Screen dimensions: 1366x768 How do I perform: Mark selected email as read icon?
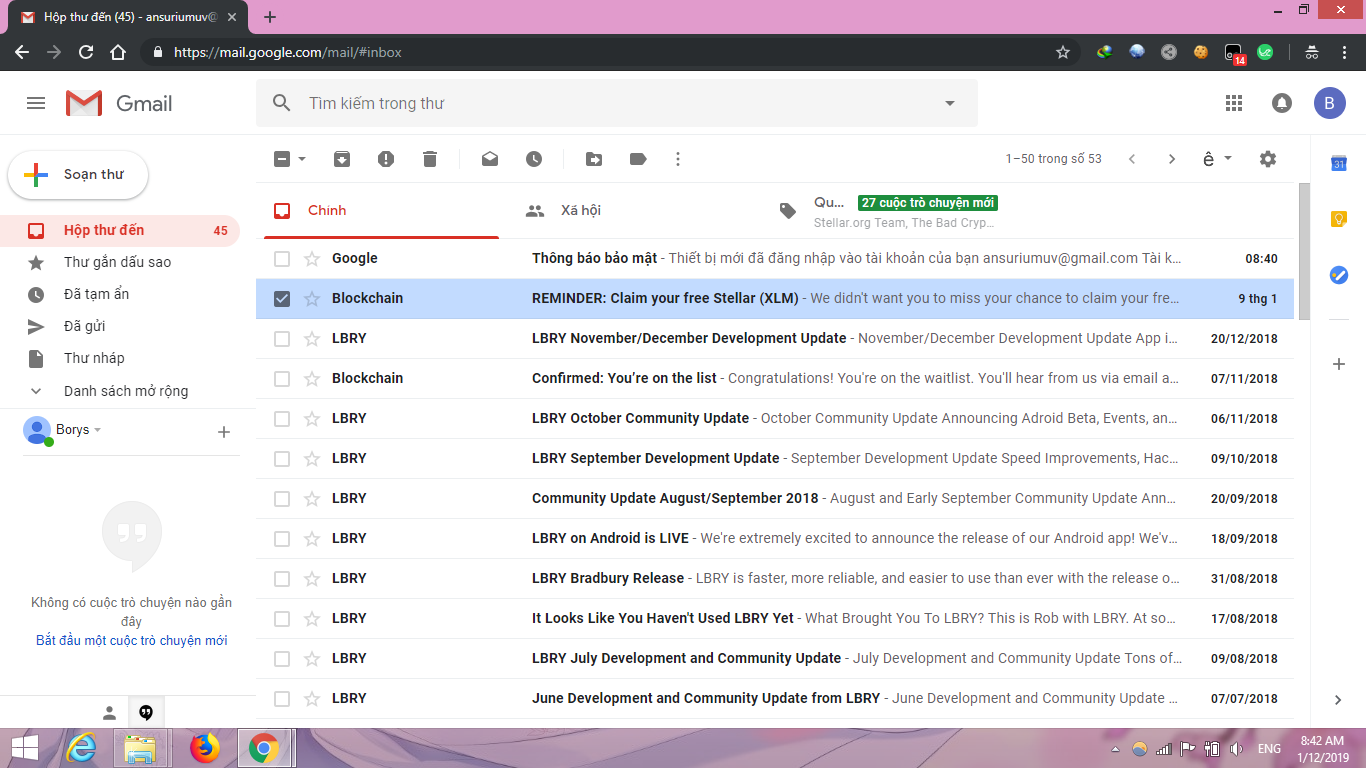coord(490,159)
